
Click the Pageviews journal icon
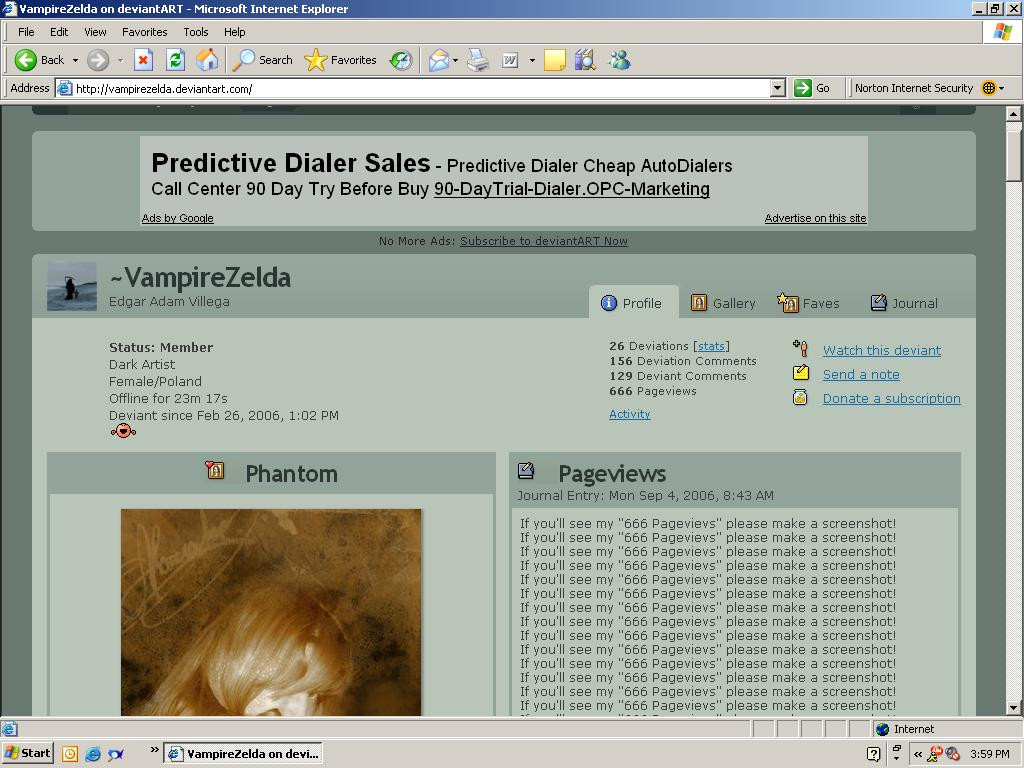(526, 470)
